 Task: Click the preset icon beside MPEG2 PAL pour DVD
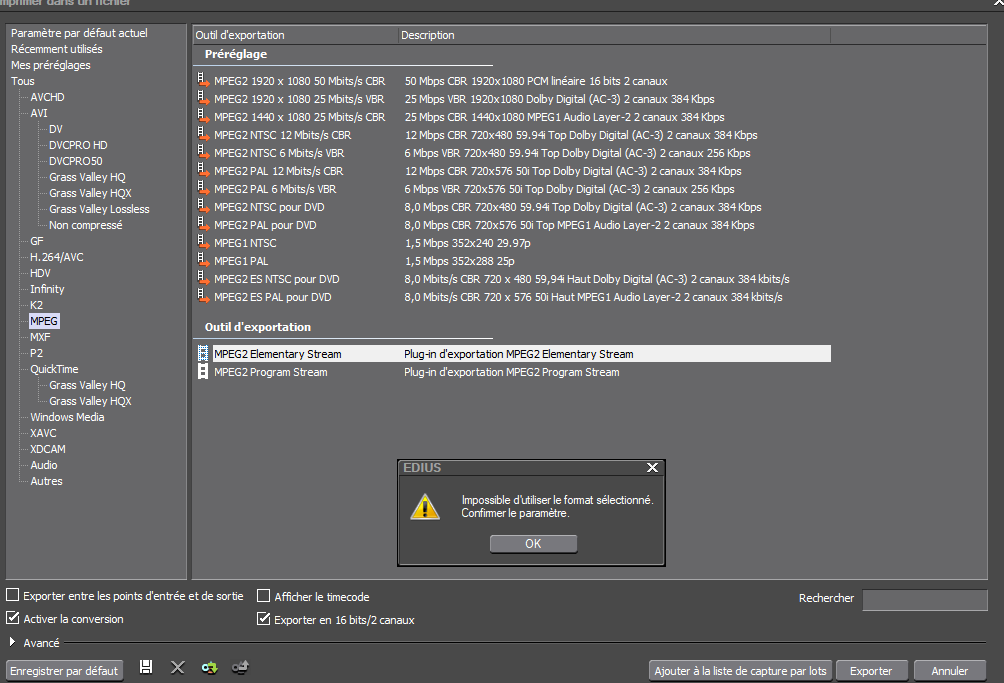point(203,223)
